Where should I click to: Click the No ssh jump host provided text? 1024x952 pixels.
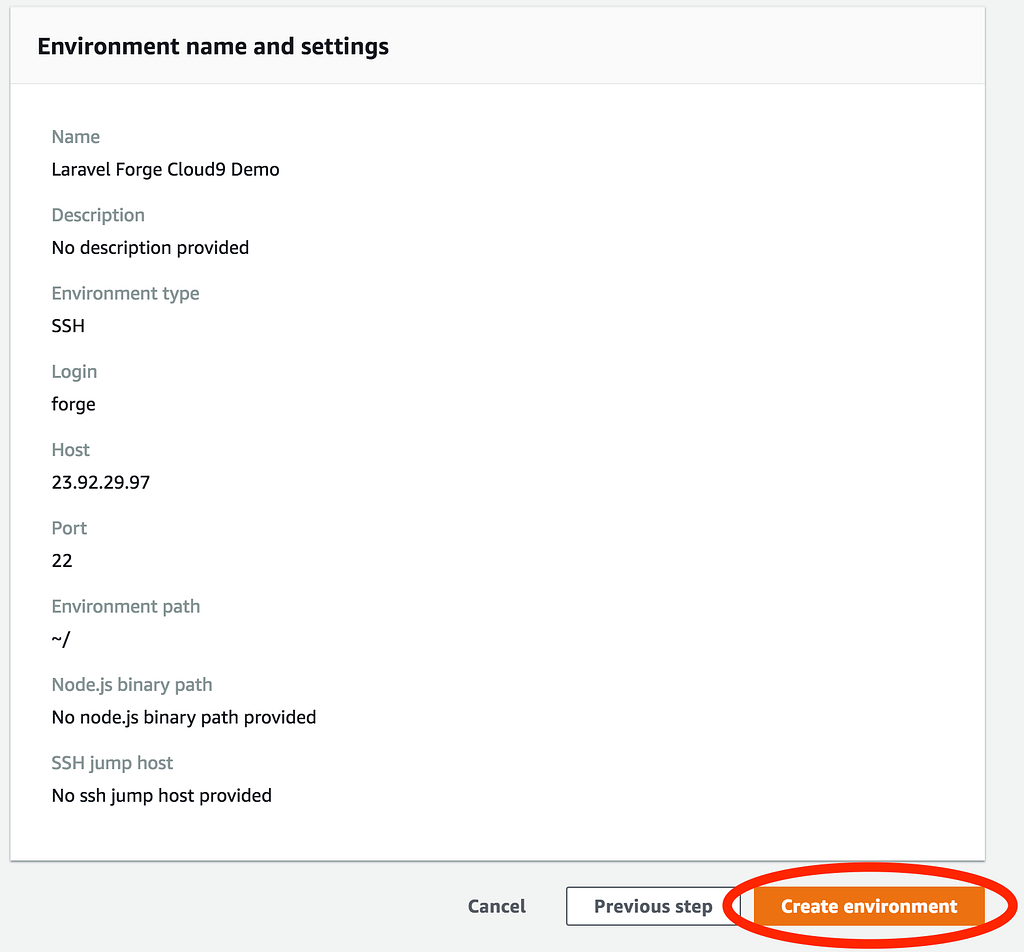pyautogui.click(x=161, y=795)
